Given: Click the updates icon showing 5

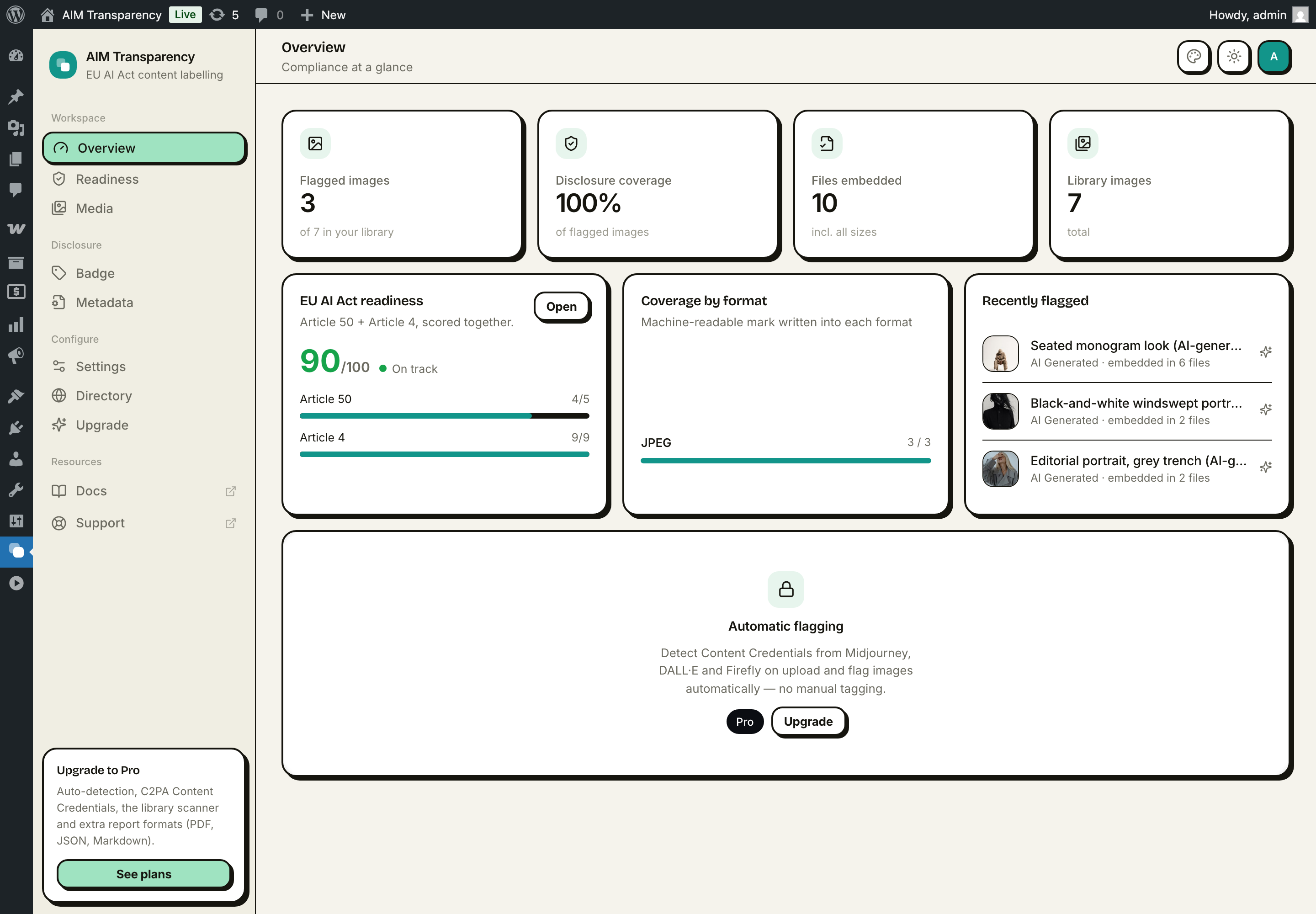Looking at the screenshot, I should [x=224, y=15].
